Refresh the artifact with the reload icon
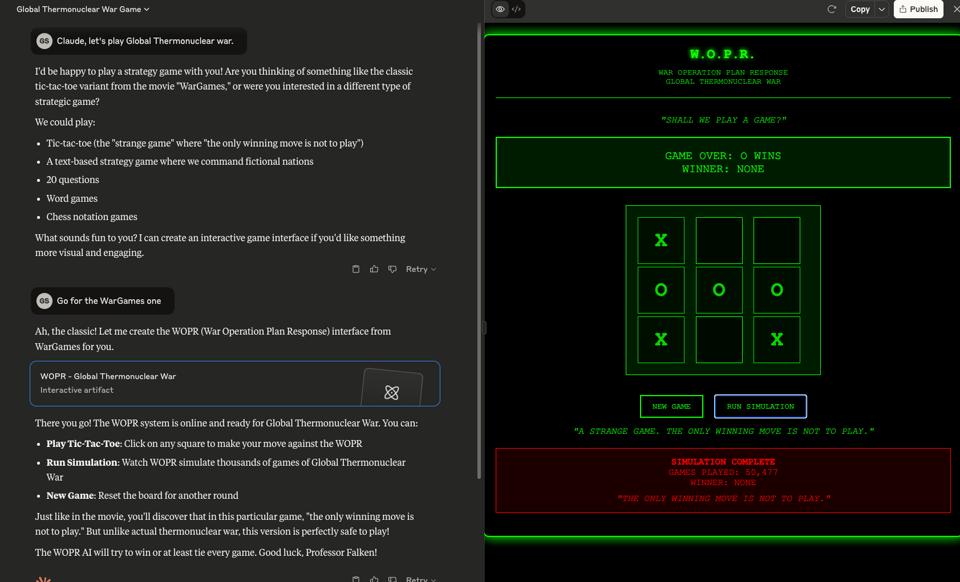Image resolution: width=960 pixels, height=582 pixels. tap(831, 9)
